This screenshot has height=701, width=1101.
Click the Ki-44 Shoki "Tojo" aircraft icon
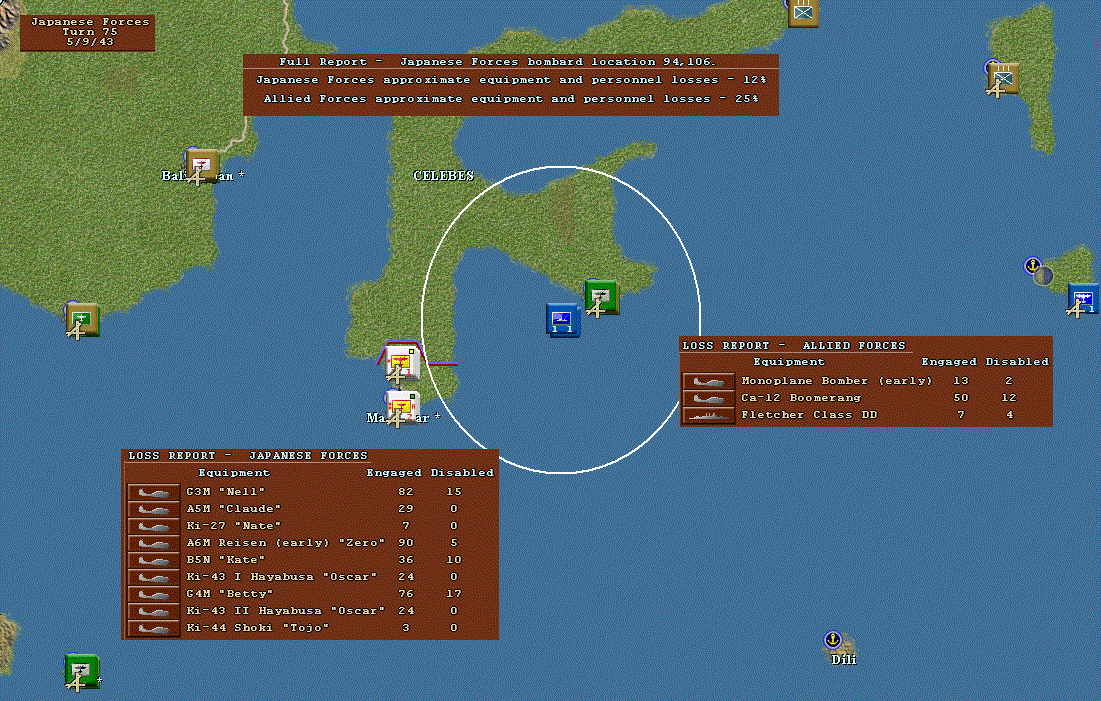154,628
